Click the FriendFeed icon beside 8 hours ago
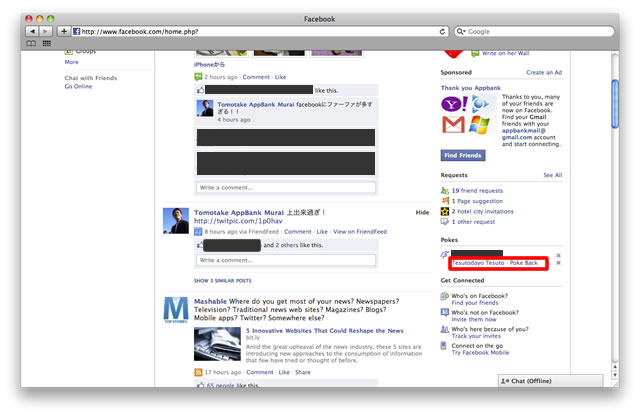This screenshot has width=640, height=416. click(198, 232)
